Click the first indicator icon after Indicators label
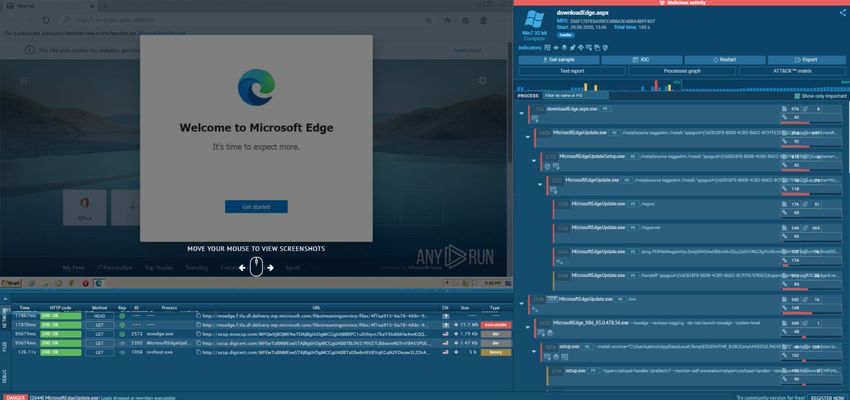850x400 pixels. (x=548, y=48)
